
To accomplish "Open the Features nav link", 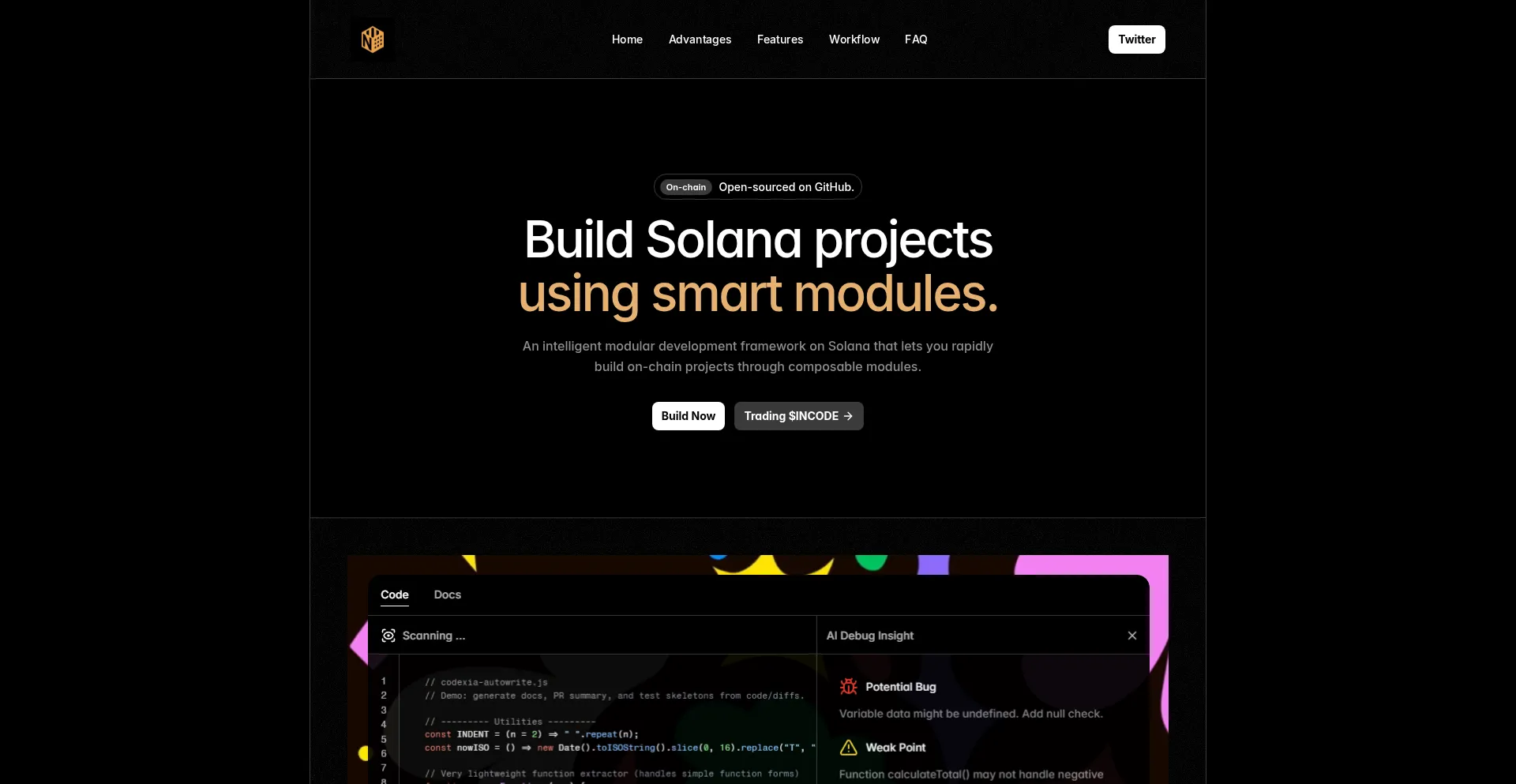I will [x=780, y=39].
